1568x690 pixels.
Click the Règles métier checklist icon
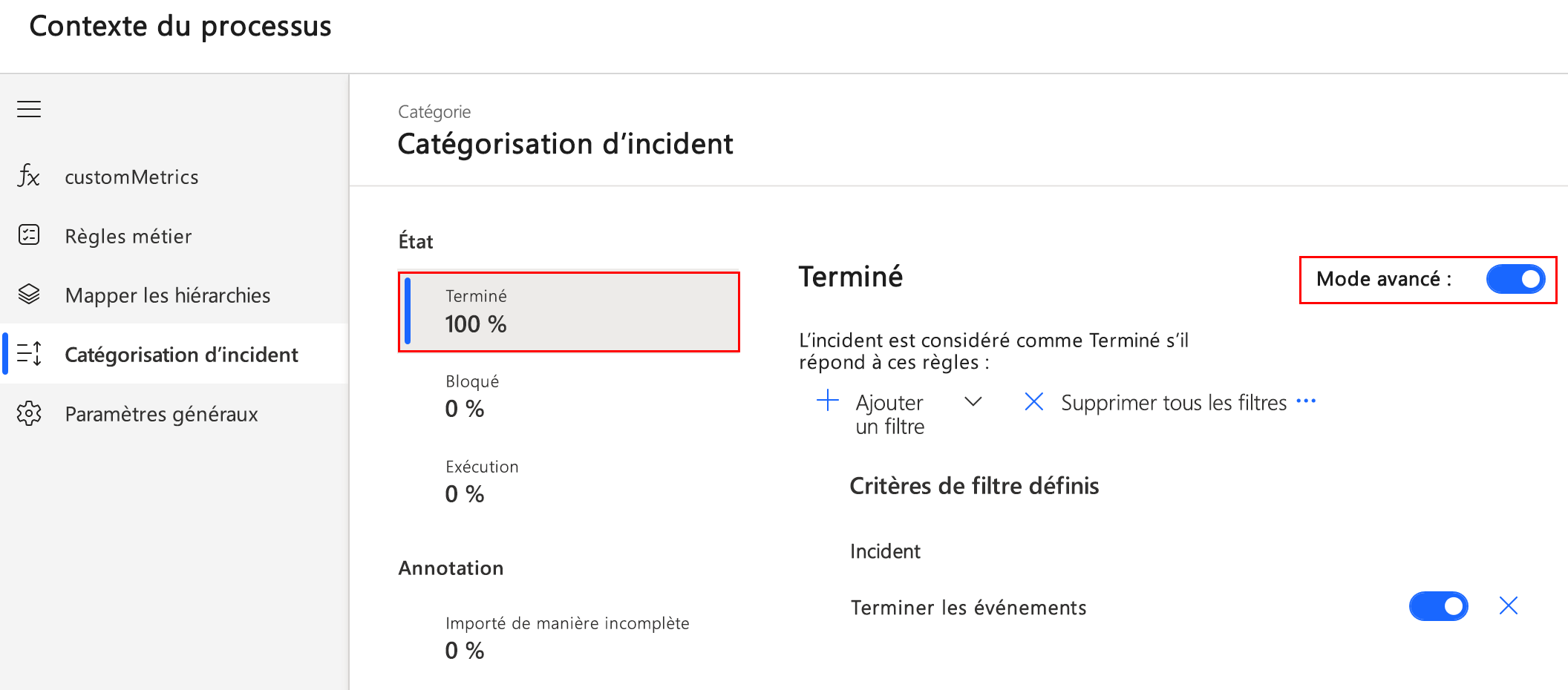point(29,235)
